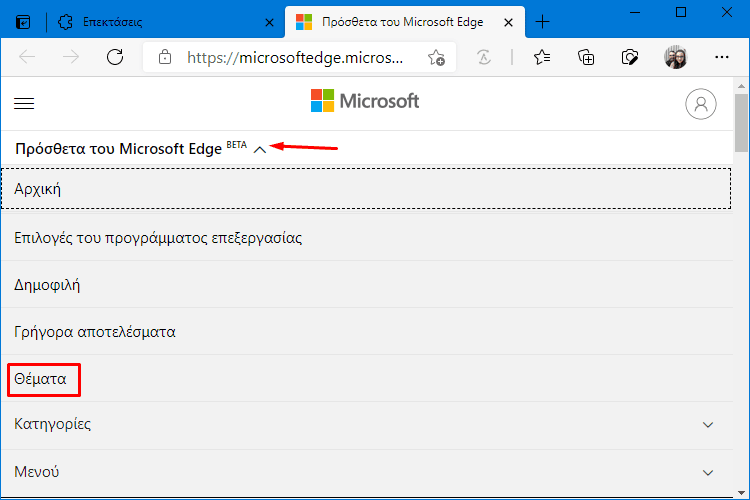Expand the Μενού section
Viewport: 750px width, 500px height.
click(708, 473)
